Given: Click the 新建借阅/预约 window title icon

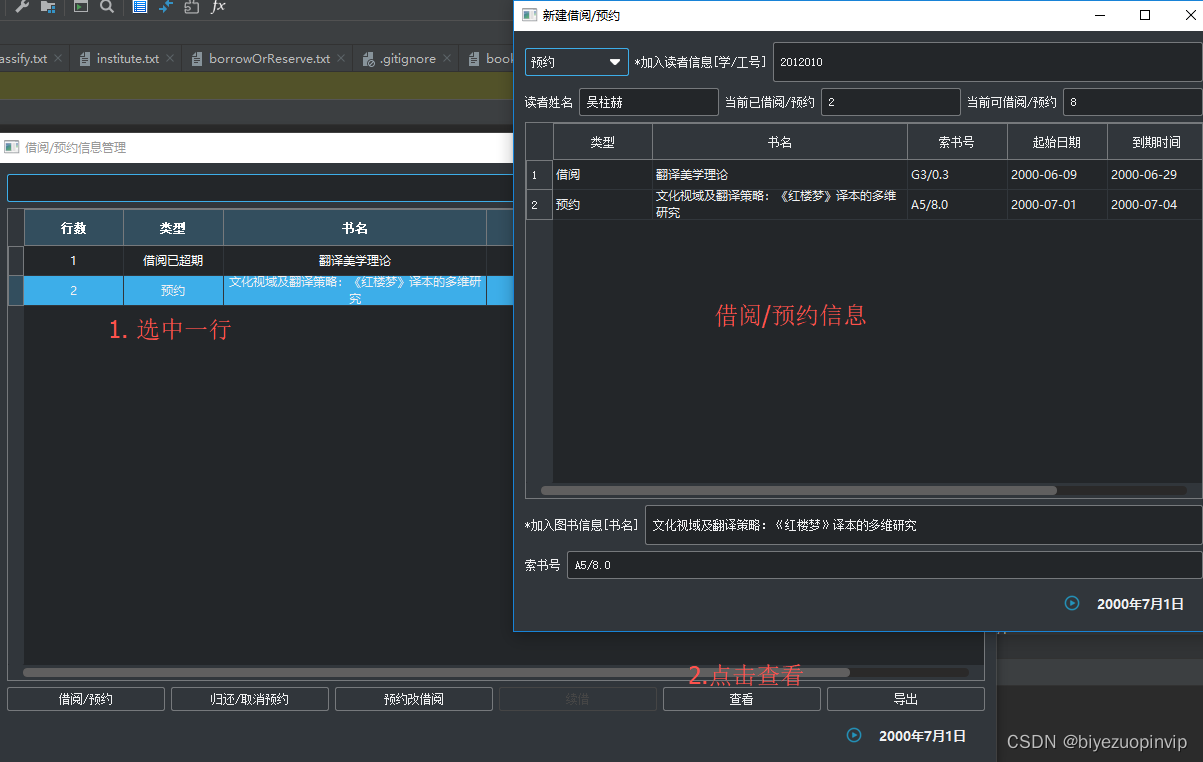Looking at the screenshot, I should [529, 15].
